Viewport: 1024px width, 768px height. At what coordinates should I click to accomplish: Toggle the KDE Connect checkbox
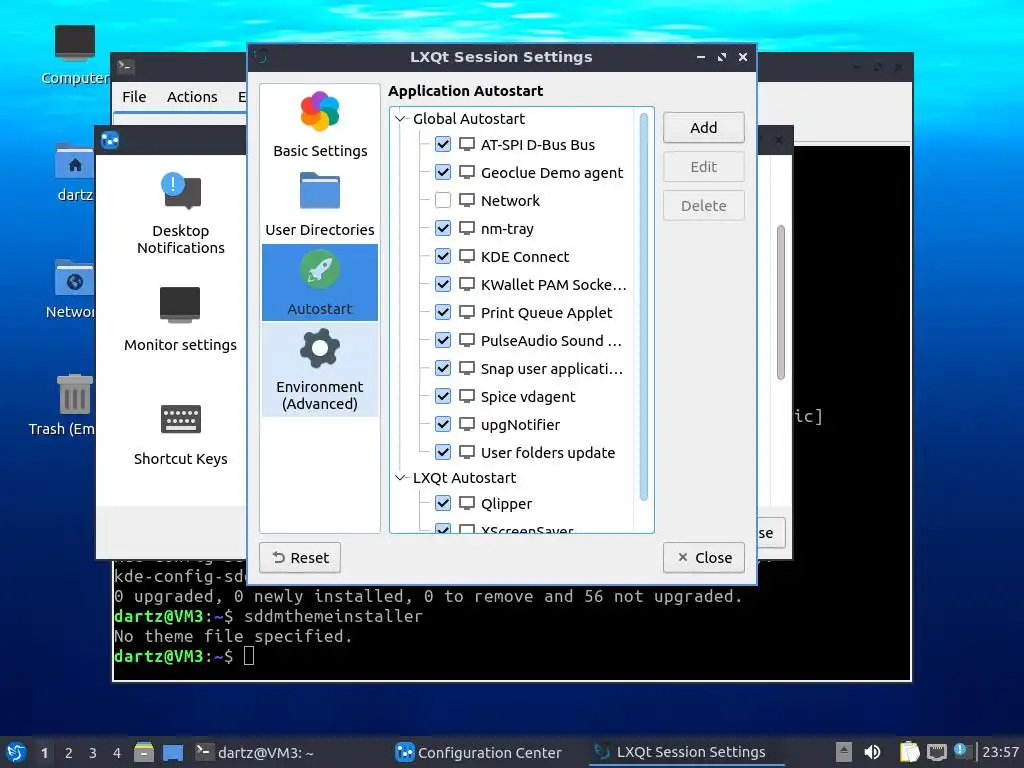pyautogui.click(x=443, y=256)
